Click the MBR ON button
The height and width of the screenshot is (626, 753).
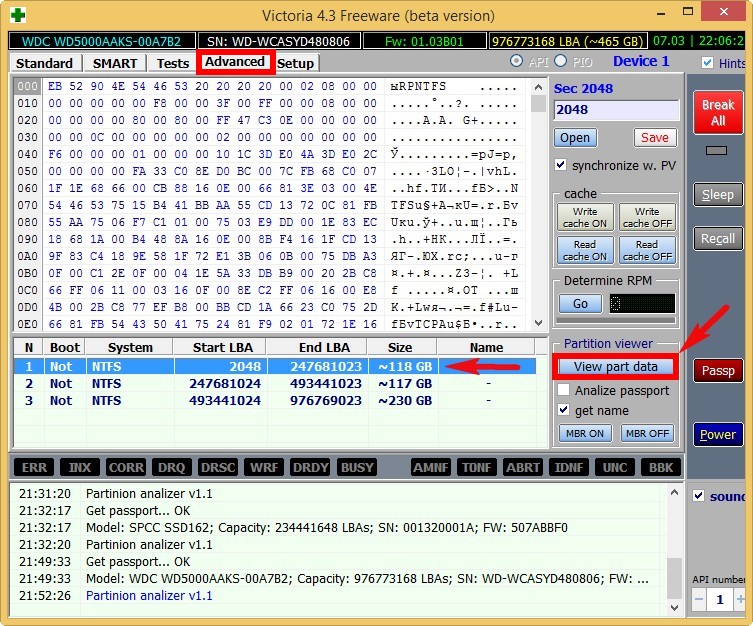pyautogui.click(x=584, y=433)
